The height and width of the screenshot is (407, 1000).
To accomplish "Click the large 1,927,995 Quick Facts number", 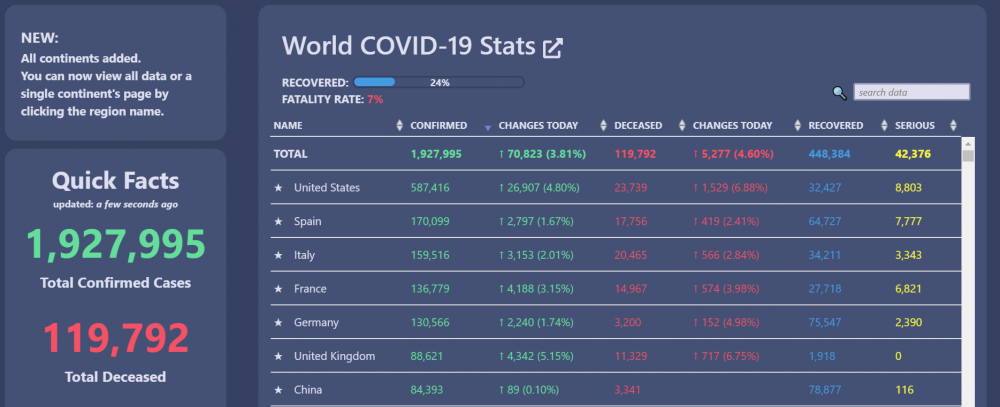I will click(x=115, y=244).
